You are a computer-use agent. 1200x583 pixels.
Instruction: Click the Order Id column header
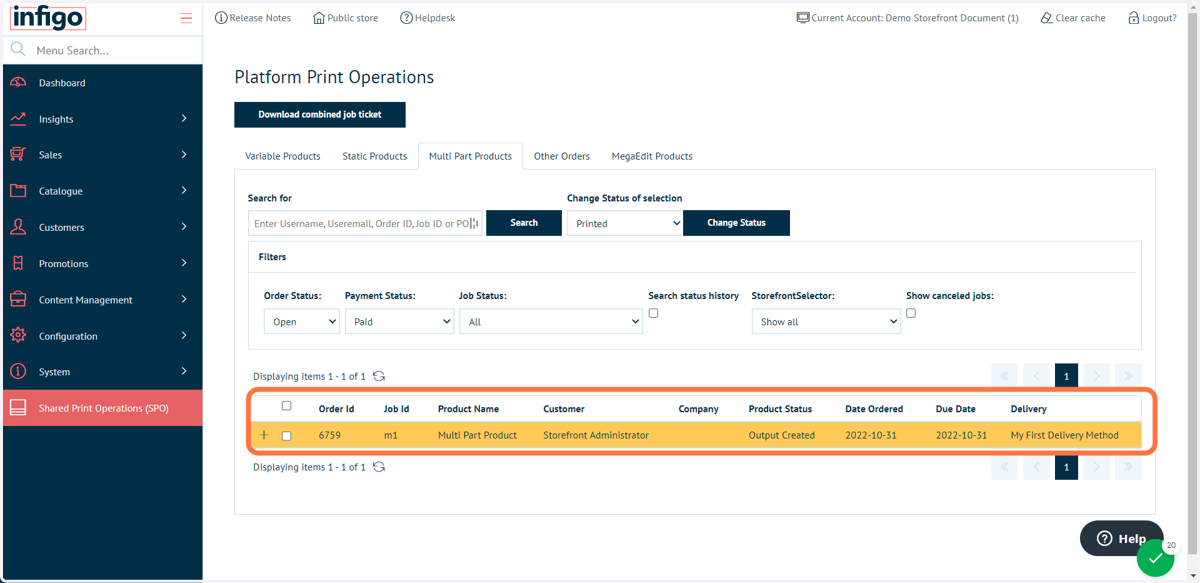tap(336, 409)
